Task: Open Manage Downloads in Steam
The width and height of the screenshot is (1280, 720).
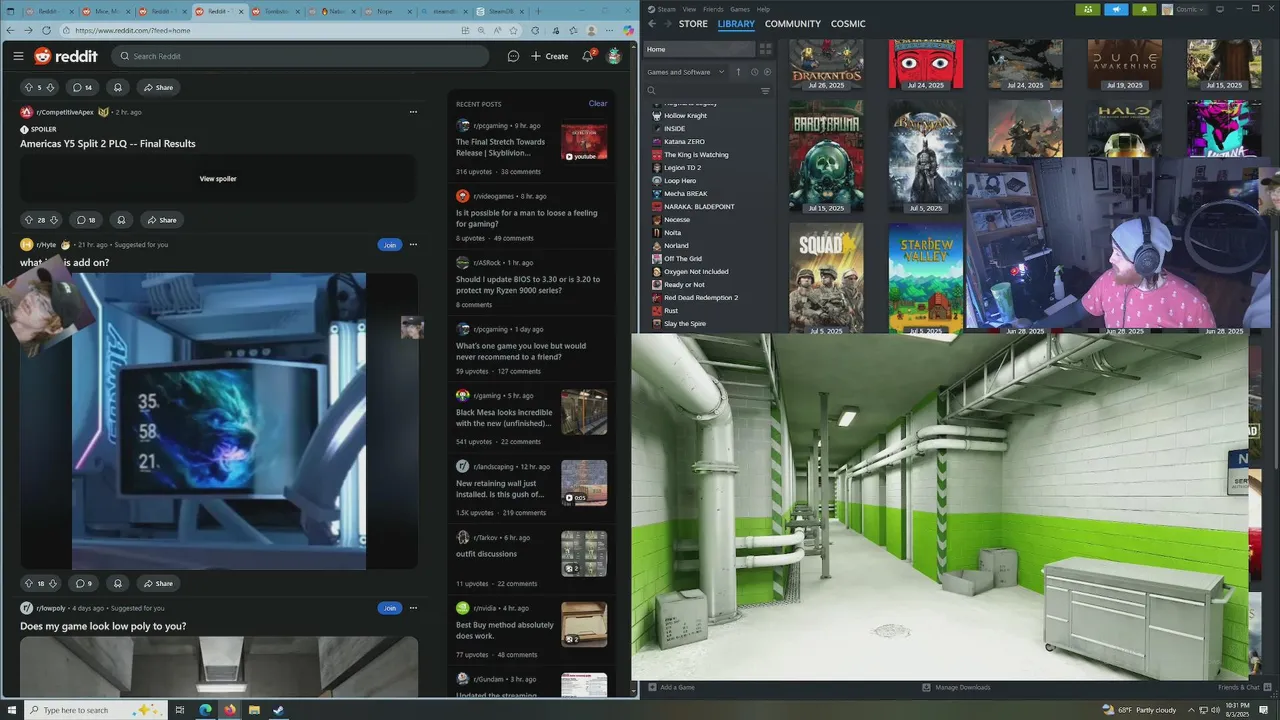Action: click(956, 687)
